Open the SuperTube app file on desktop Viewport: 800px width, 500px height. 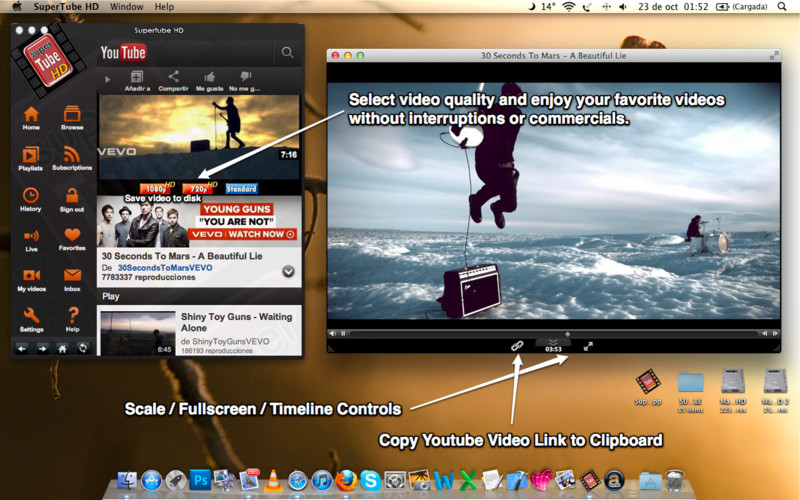pos(648,382)
